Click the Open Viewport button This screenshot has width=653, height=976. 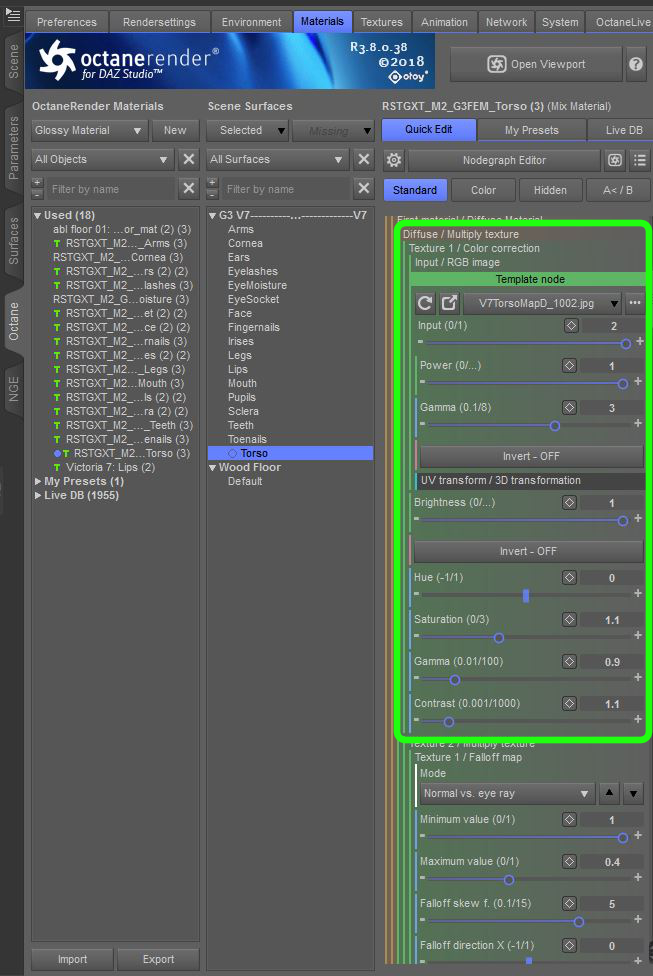point(536,64)
